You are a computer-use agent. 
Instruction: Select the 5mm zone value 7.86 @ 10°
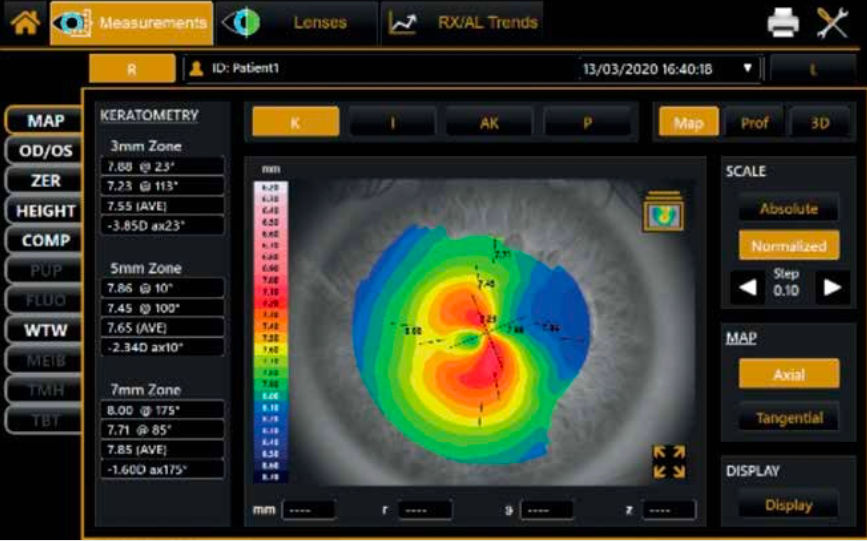coord(163,288)
